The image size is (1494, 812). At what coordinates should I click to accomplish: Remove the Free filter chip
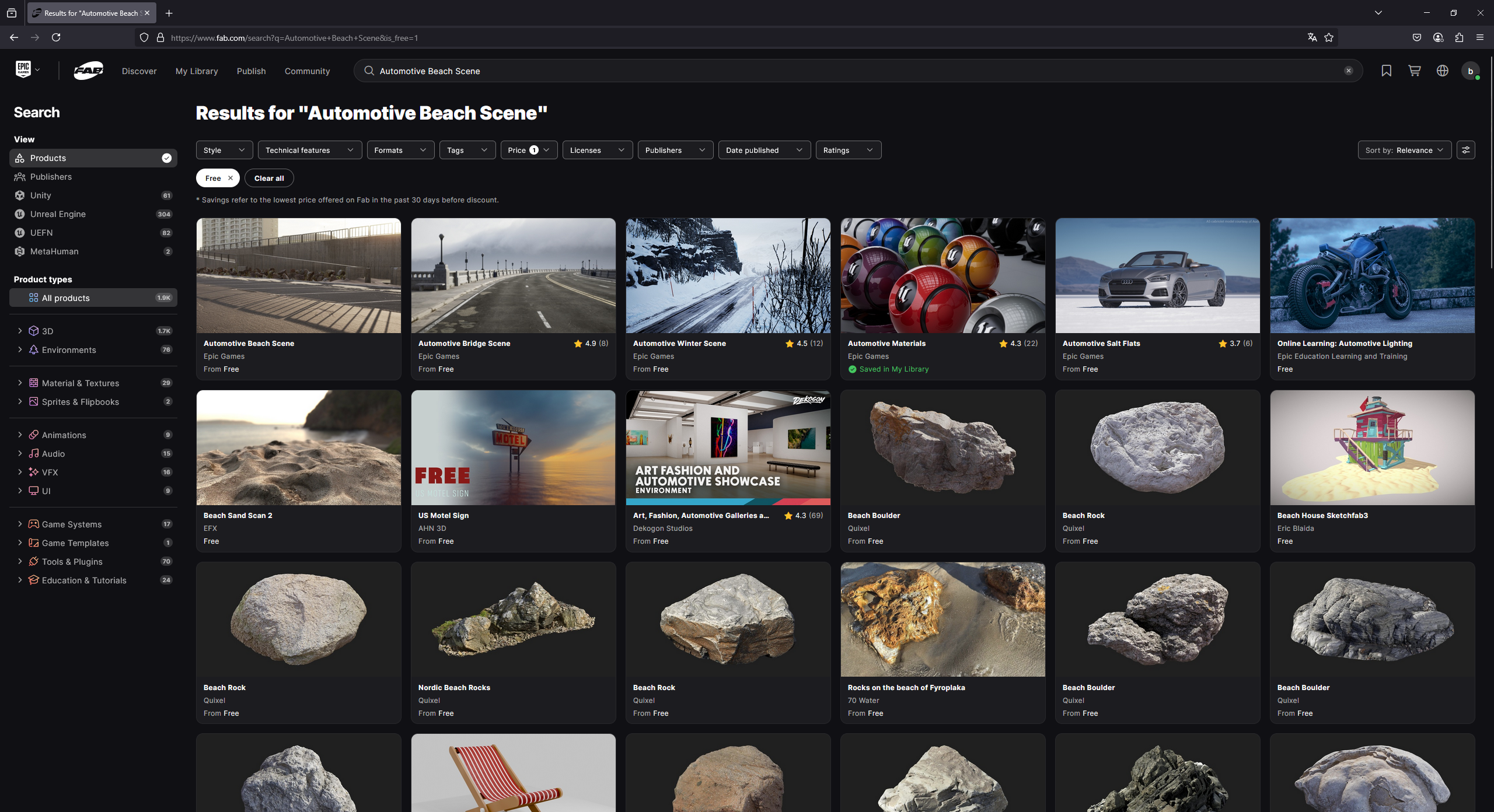pos(230,178)
